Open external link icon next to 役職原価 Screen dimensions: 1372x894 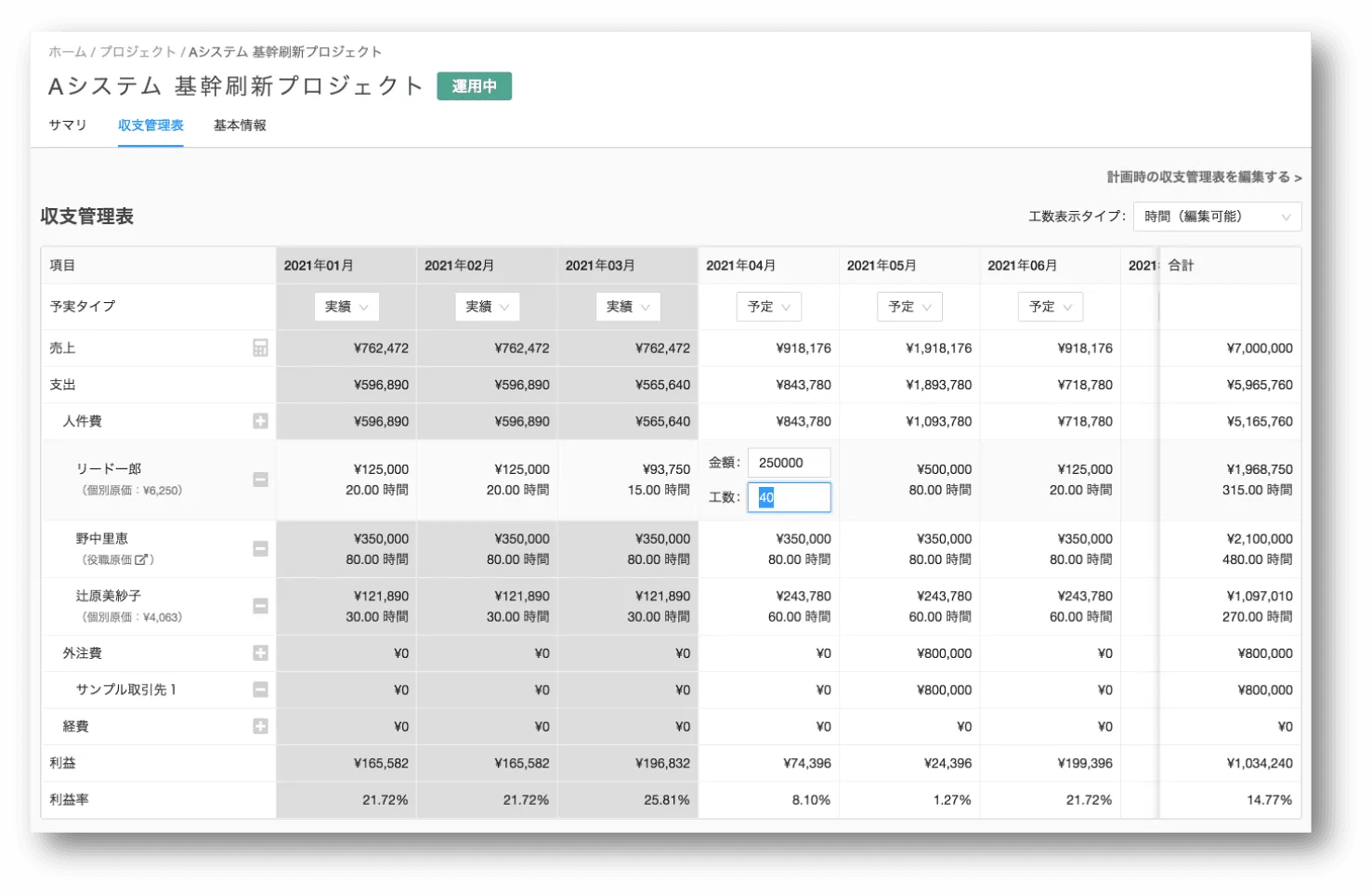[x=141, y=559]
